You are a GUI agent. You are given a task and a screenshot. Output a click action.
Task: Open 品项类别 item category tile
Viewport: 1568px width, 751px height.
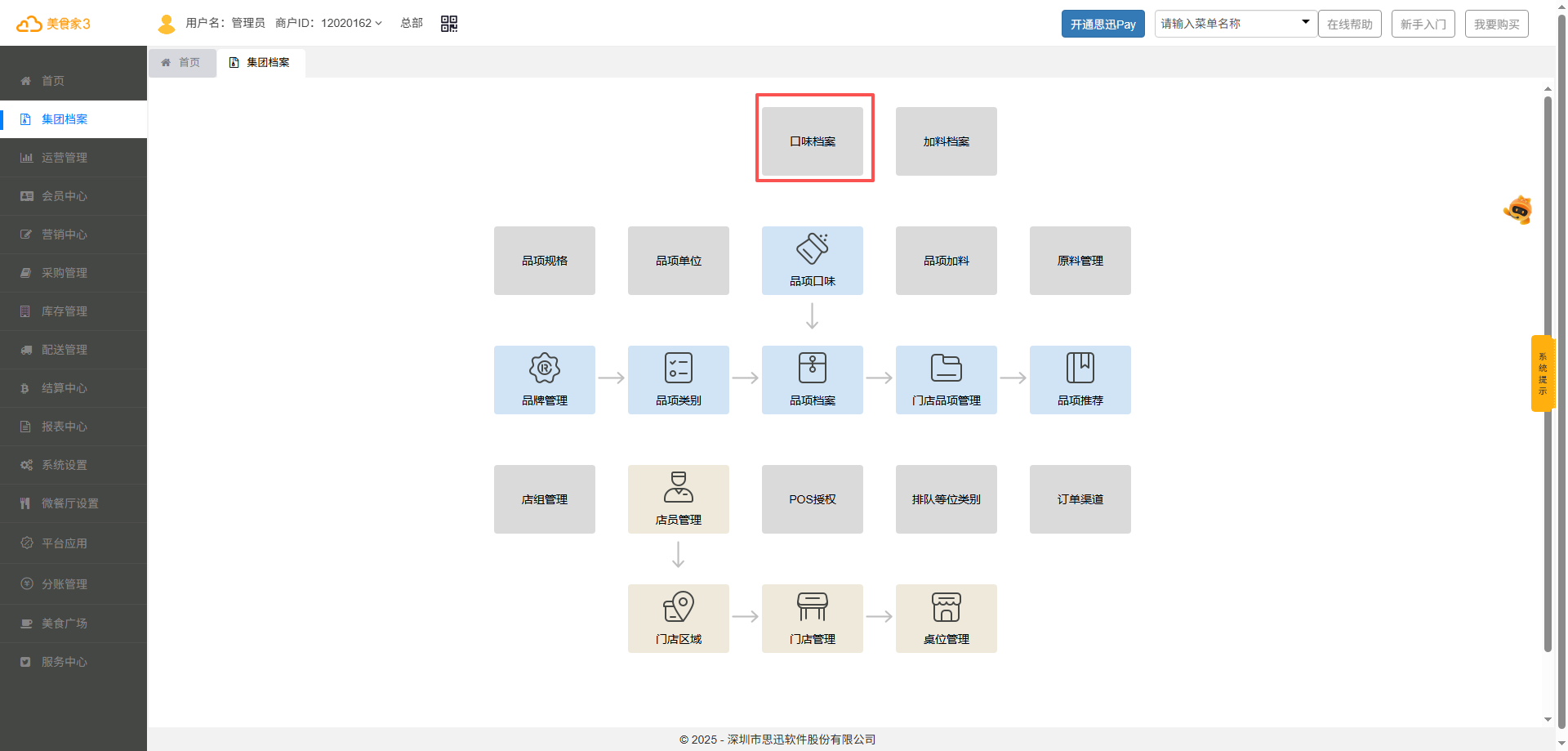click(x=678, y=380)
